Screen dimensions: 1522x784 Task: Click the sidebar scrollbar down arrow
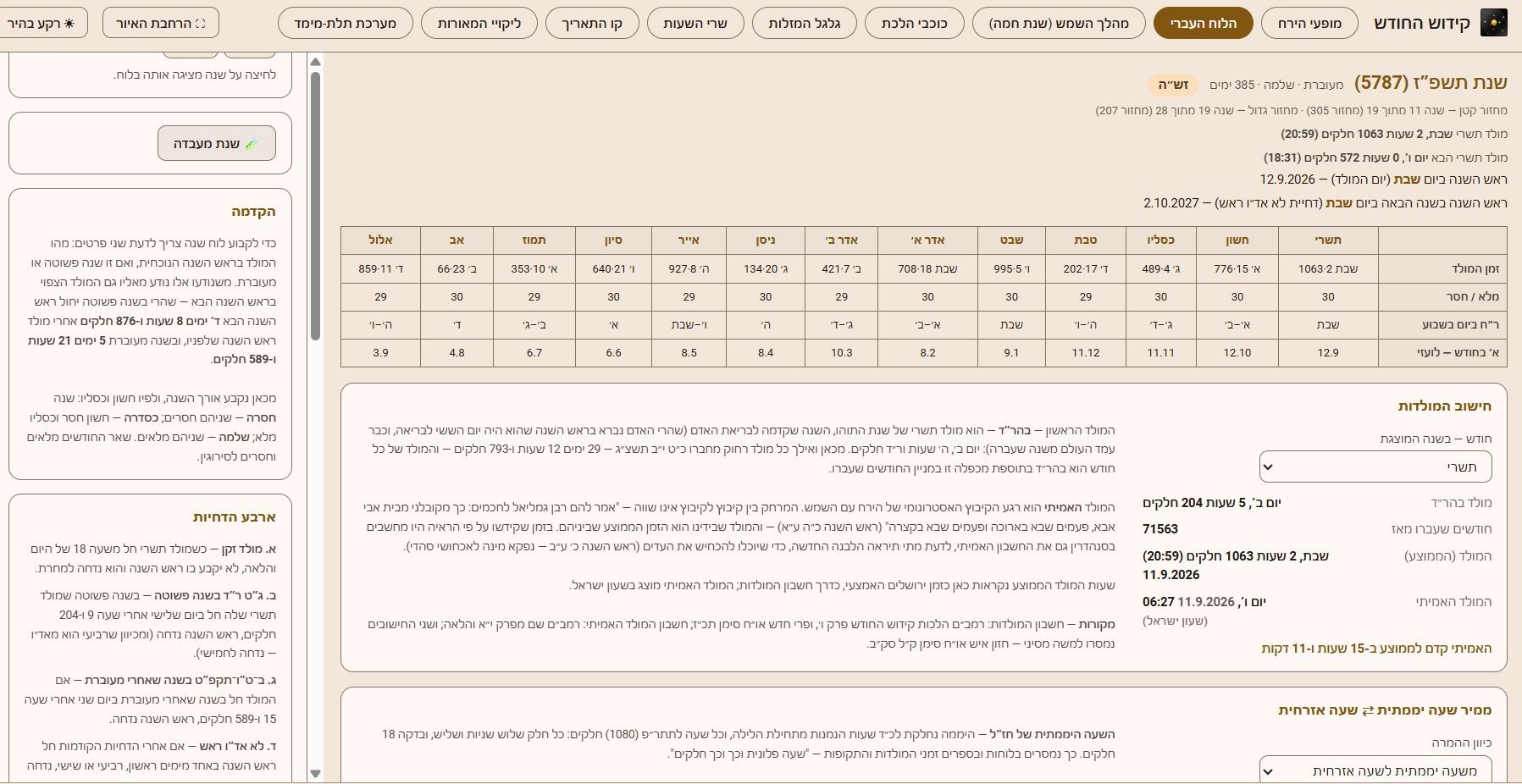pyautogui.click(x=315, y=774)
